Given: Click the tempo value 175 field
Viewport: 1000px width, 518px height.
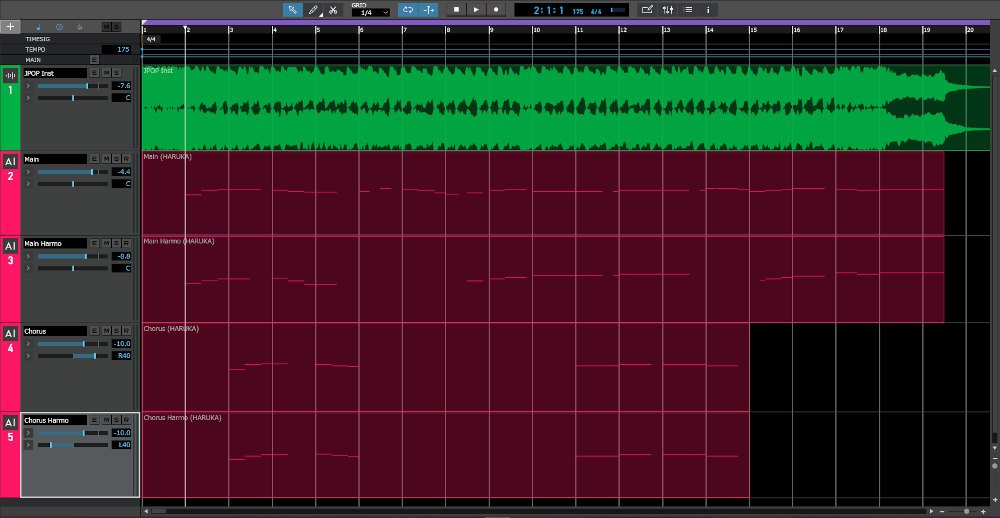Looking at the screenshot, I should [x=116, y=49].
